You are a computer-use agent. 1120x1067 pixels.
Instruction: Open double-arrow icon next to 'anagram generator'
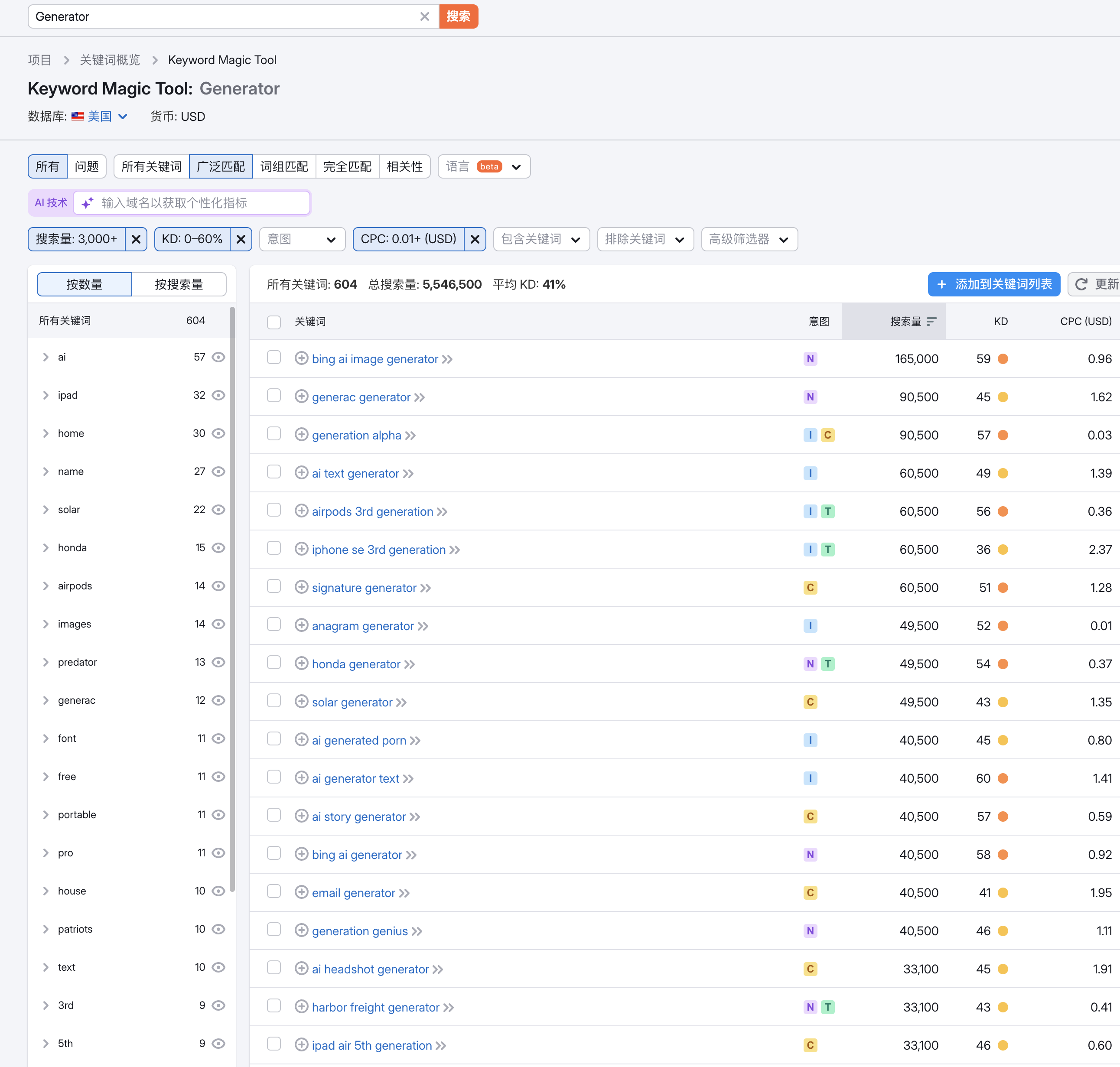(423, 626)
